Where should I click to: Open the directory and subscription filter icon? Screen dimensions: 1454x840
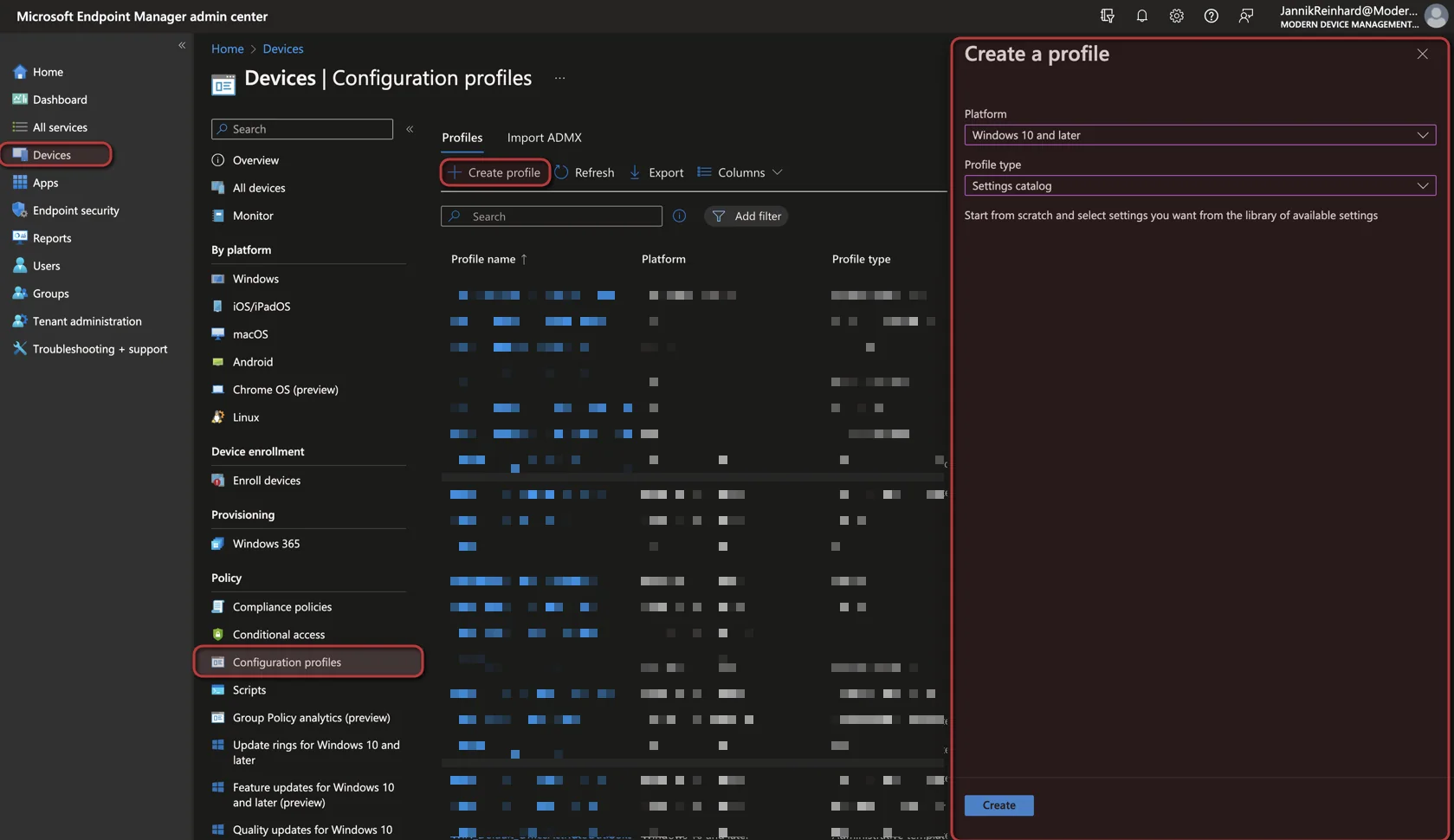point(1107,16)
